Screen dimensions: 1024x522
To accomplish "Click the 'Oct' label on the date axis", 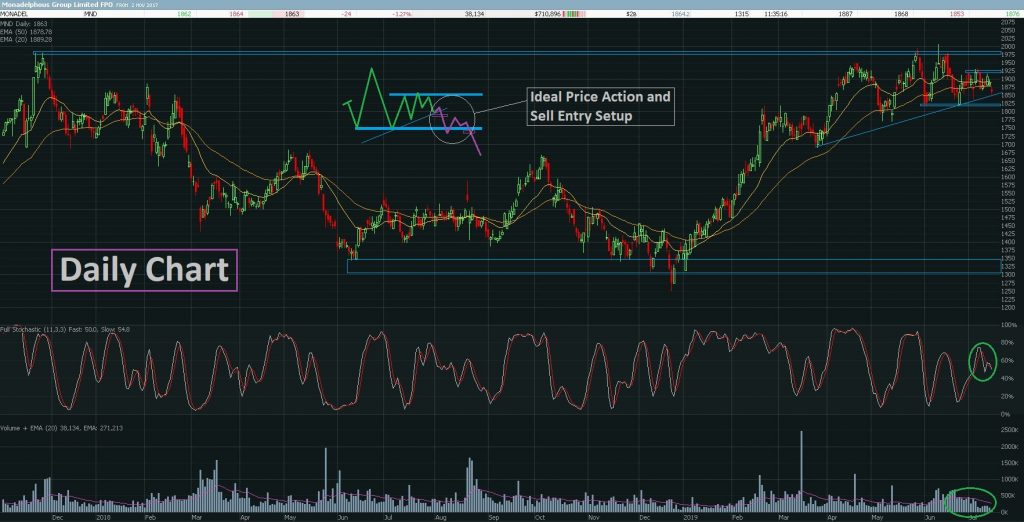I will click(x=539, y=517).
